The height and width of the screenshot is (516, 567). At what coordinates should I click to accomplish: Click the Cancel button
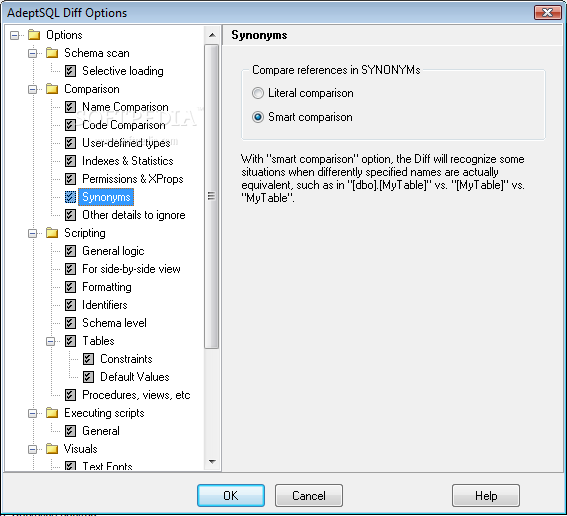coord(309,495)
